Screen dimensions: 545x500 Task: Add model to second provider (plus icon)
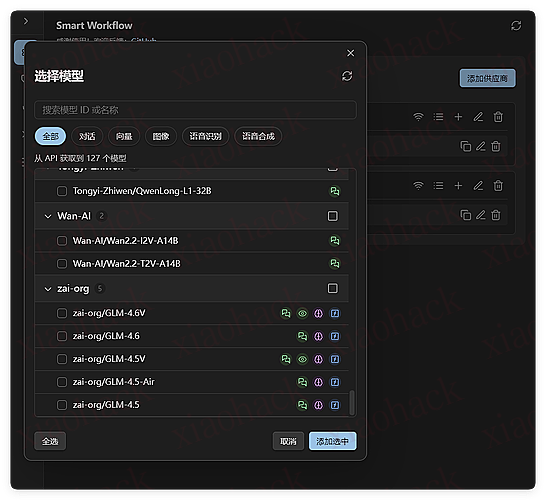(x=458, y=186)
